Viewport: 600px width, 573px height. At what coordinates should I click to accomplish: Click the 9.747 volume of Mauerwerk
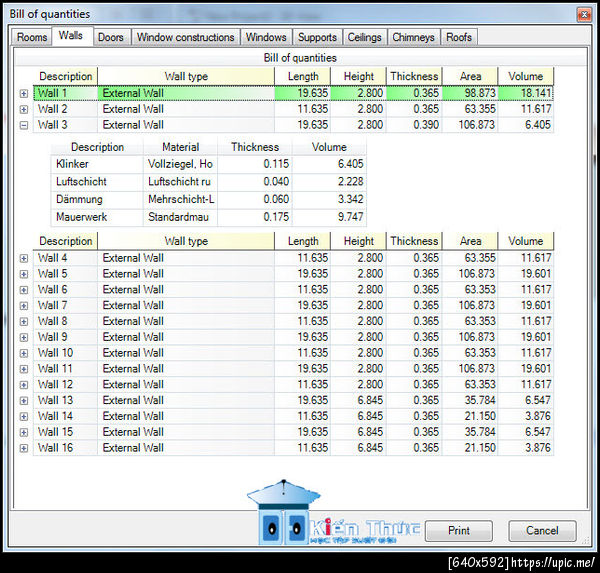point(329,217)
